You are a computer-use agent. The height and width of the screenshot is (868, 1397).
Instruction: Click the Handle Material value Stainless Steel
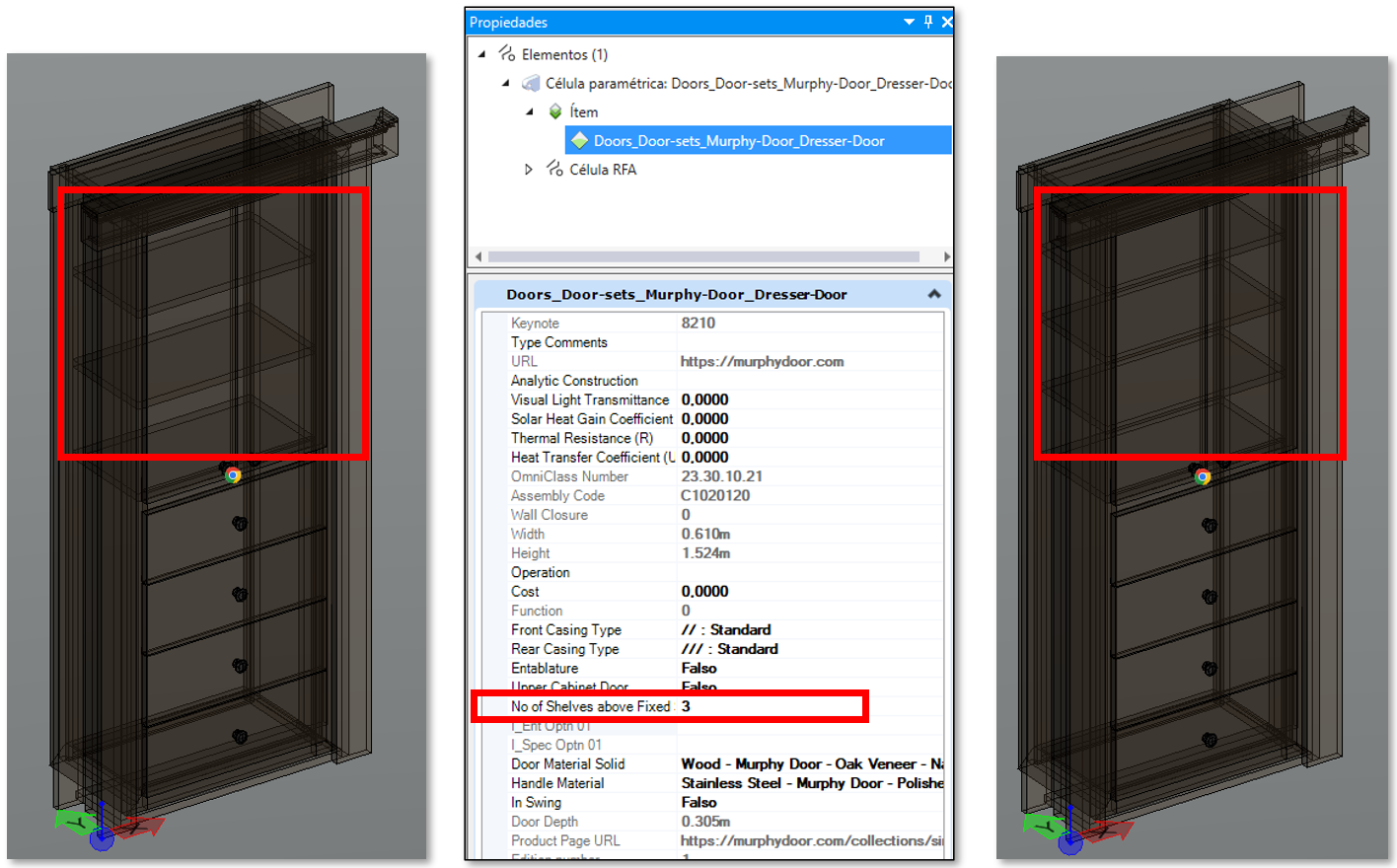(x=812, y=783)
